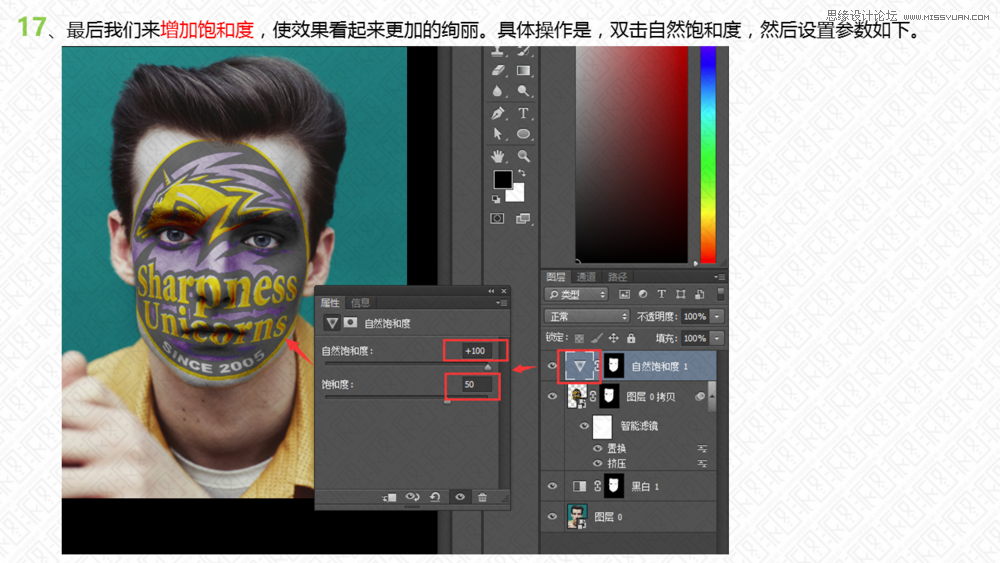The height and width of the screenshot is (563, 1000).
Task: Hide the 挤压 filter
Action: pos(598,464)
